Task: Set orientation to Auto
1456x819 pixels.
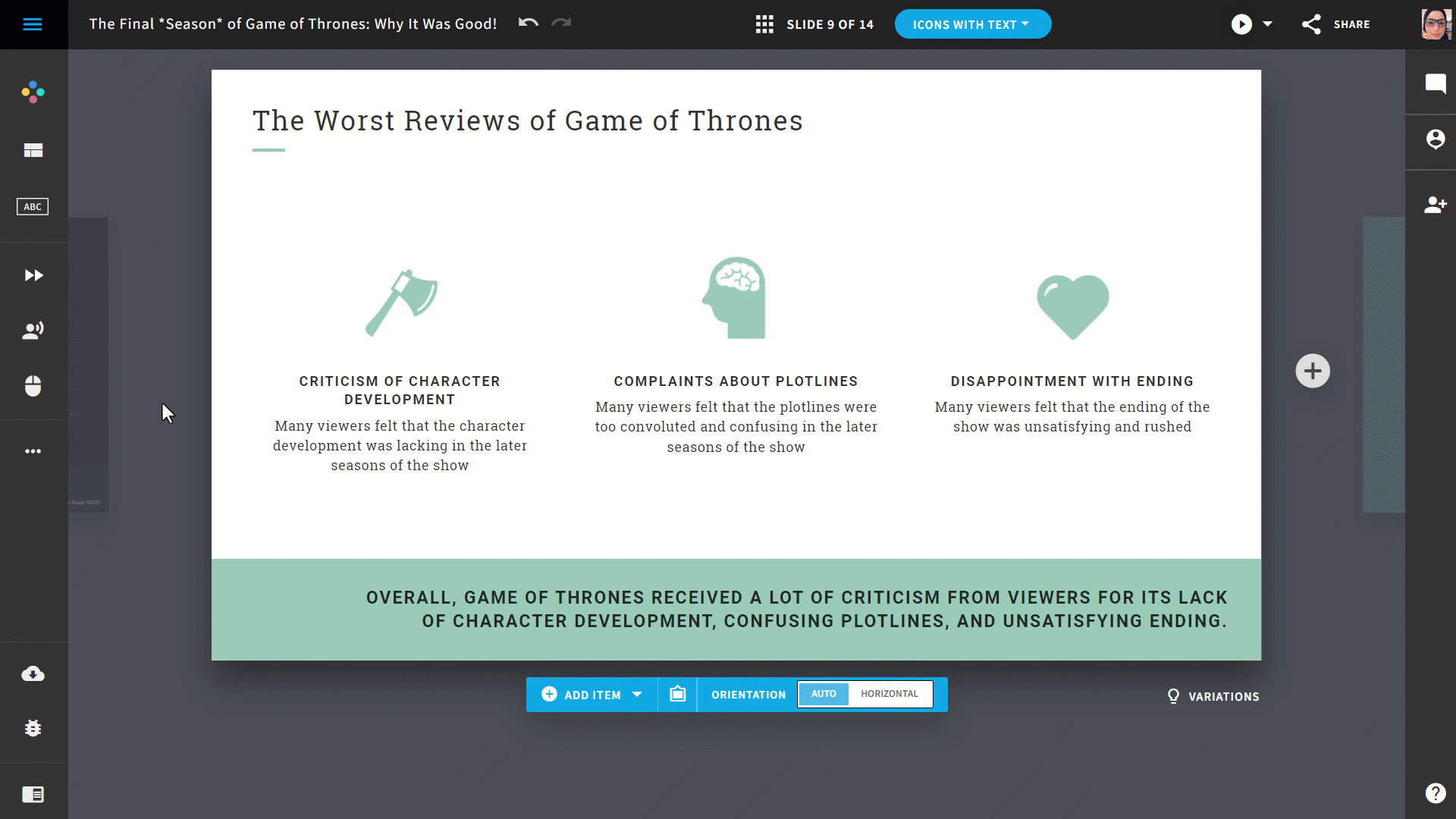Action: coord(824,694)
